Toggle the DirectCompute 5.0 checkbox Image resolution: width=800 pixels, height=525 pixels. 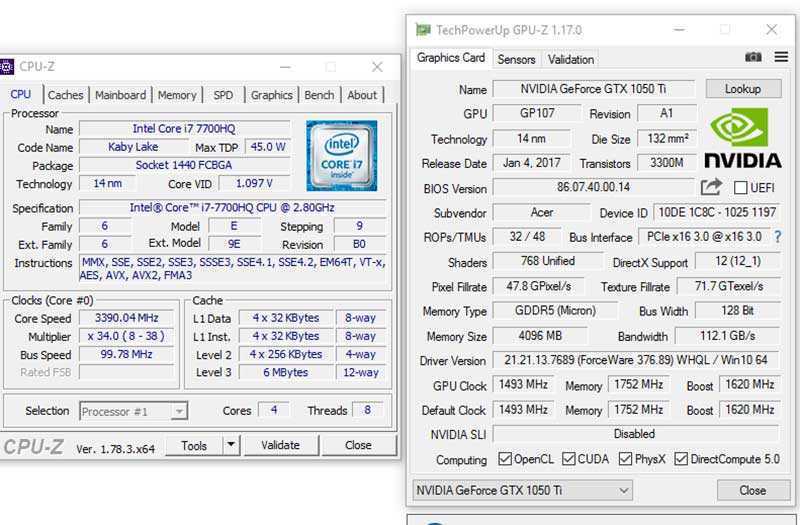pos(681,459)
